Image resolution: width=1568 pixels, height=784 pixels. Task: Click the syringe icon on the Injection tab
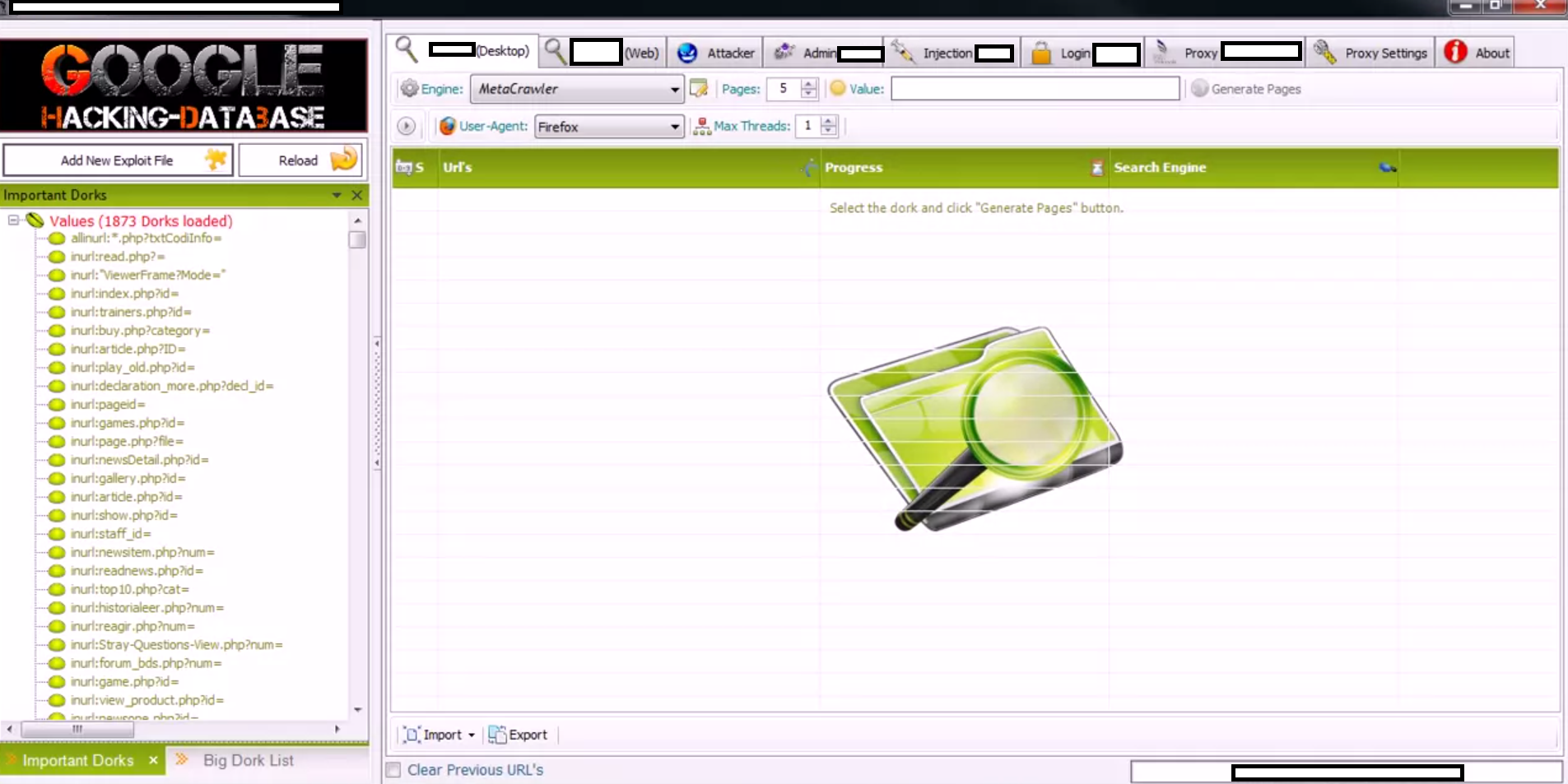(x=903, y=51)
